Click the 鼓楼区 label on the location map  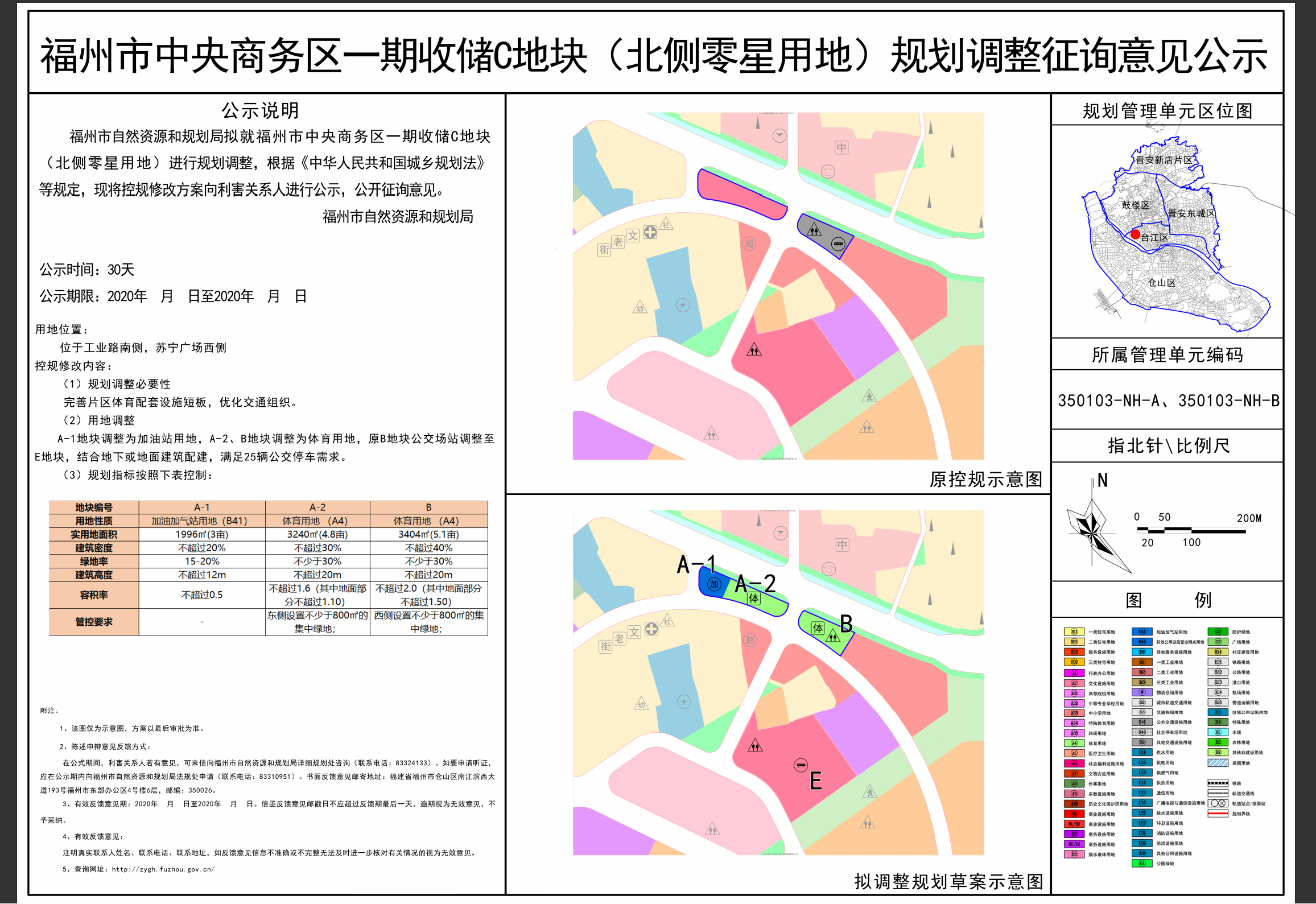coord(1136,205)
